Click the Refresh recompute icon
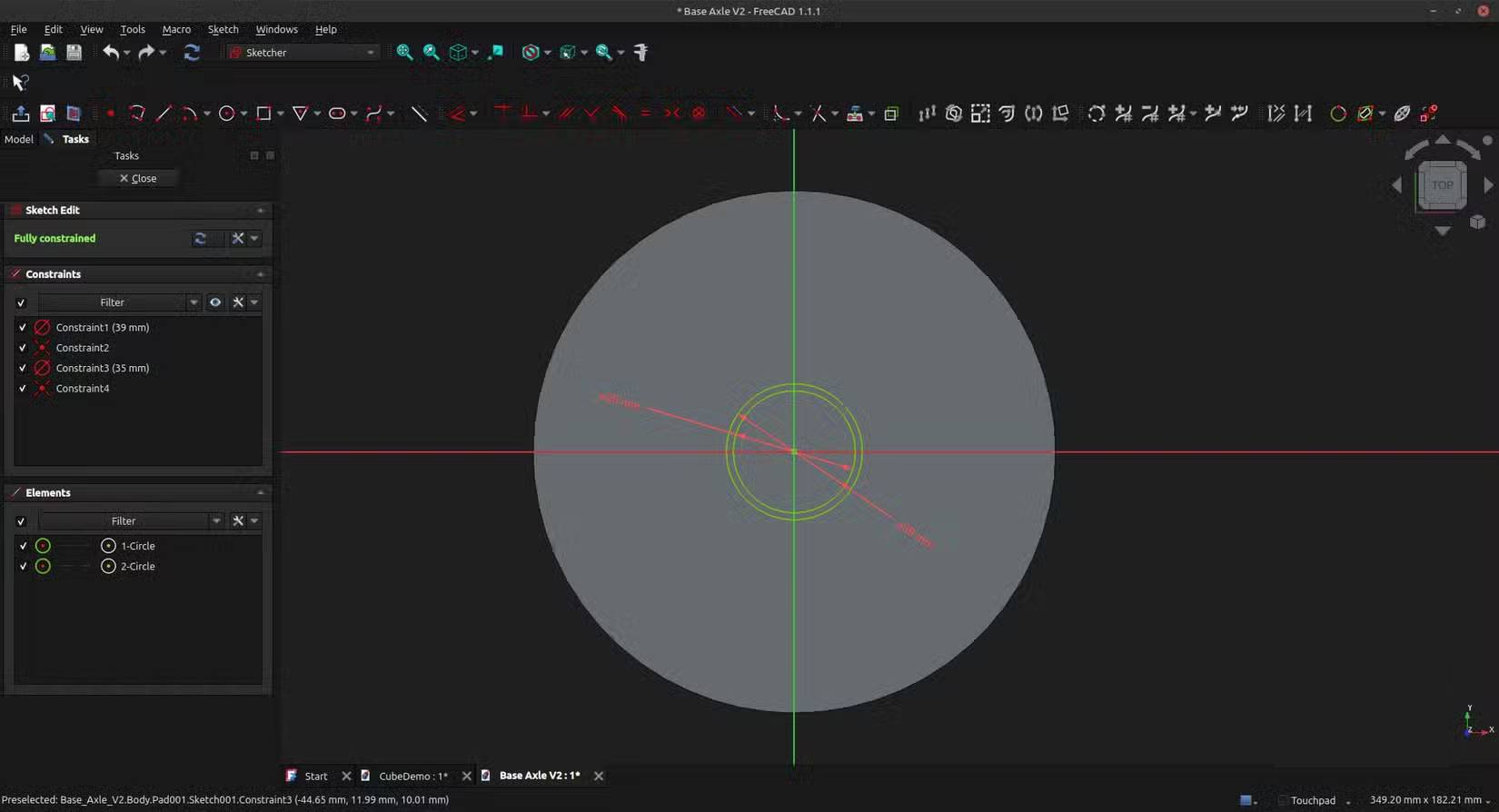Screen dimensions: 1499x812 [x=192, y=53]
